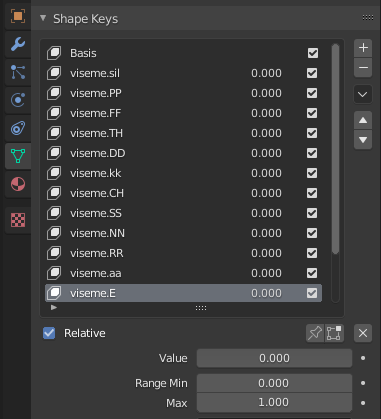Viewport: 381px width, 419px height.
Task: Open the Material properties tab
Action: (x=18, y=184)
